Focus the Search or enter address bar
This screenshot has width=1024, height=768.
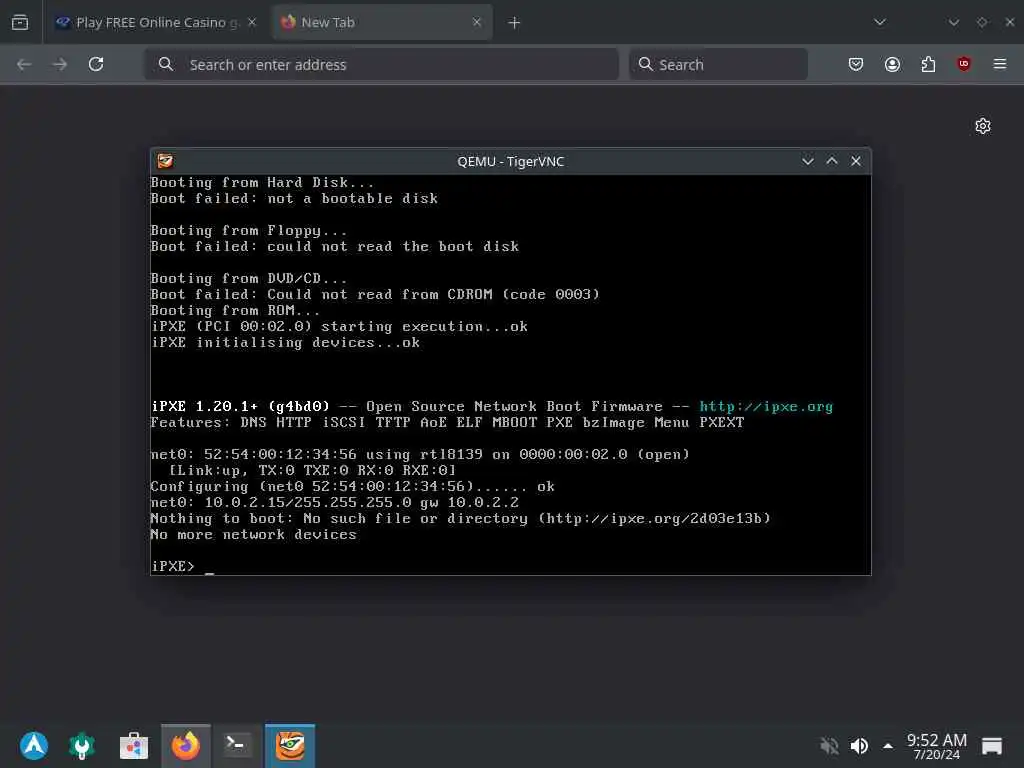381,64
